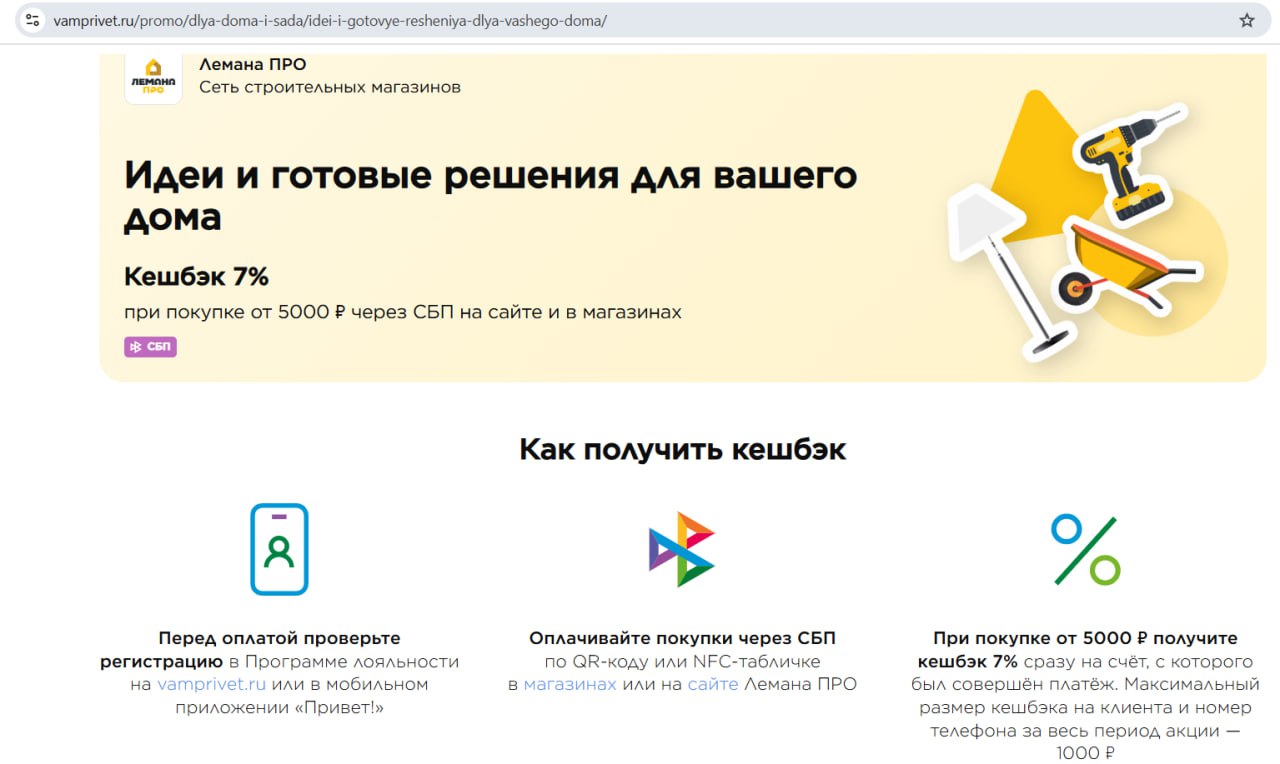The height and width of the screenshot is (764, 1280).
Task: Open the "магазинах" link
Action: (x=570, y=685)
